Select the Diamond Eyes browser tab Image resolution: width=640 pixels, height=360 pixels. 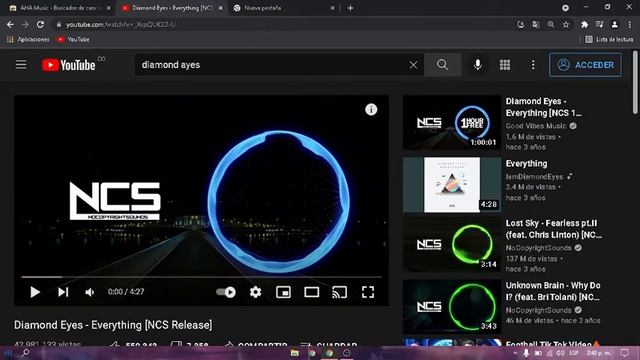(171, 8)
